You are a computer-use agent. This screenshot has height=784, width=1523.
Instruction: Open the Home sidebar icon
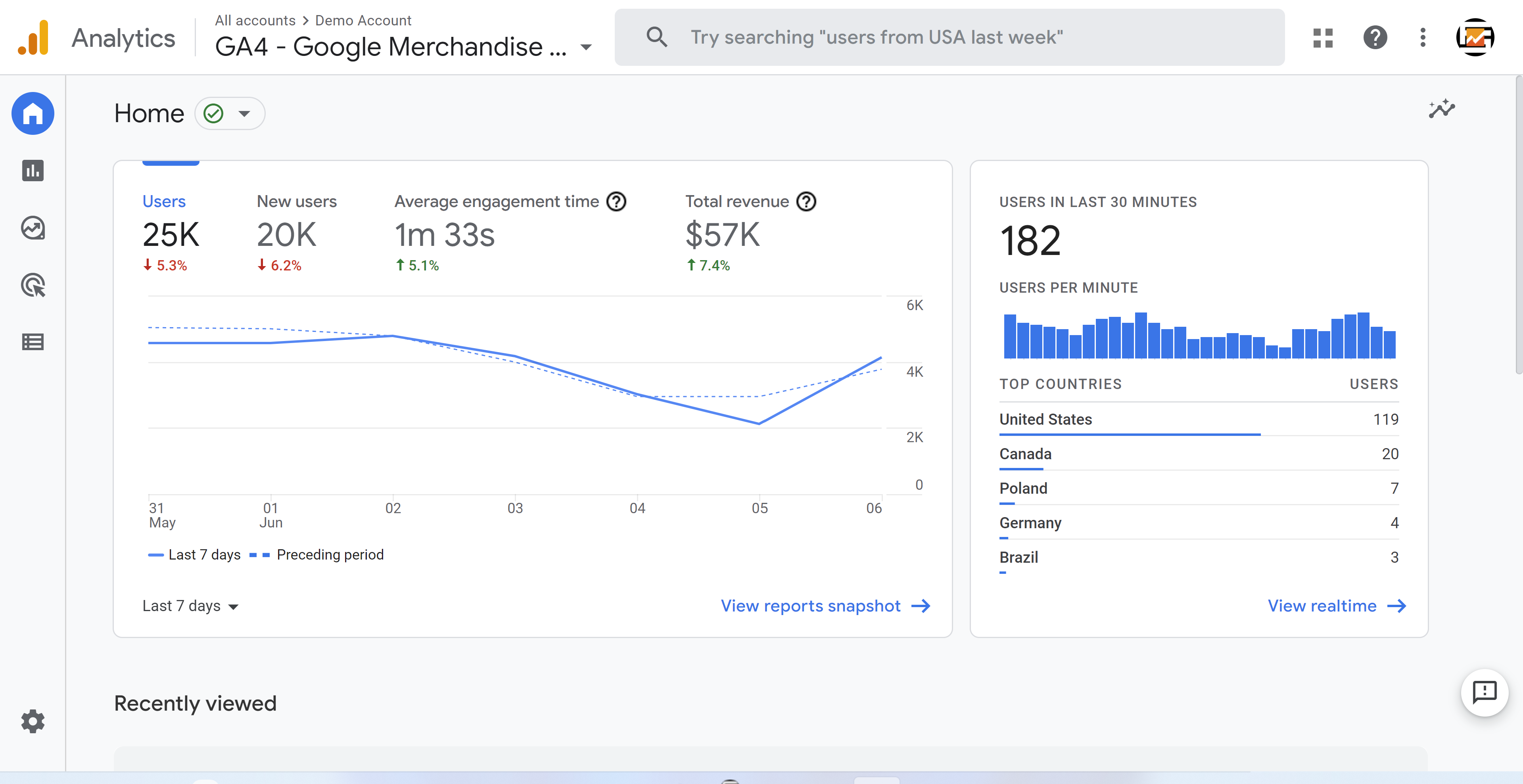pos(33,113)
